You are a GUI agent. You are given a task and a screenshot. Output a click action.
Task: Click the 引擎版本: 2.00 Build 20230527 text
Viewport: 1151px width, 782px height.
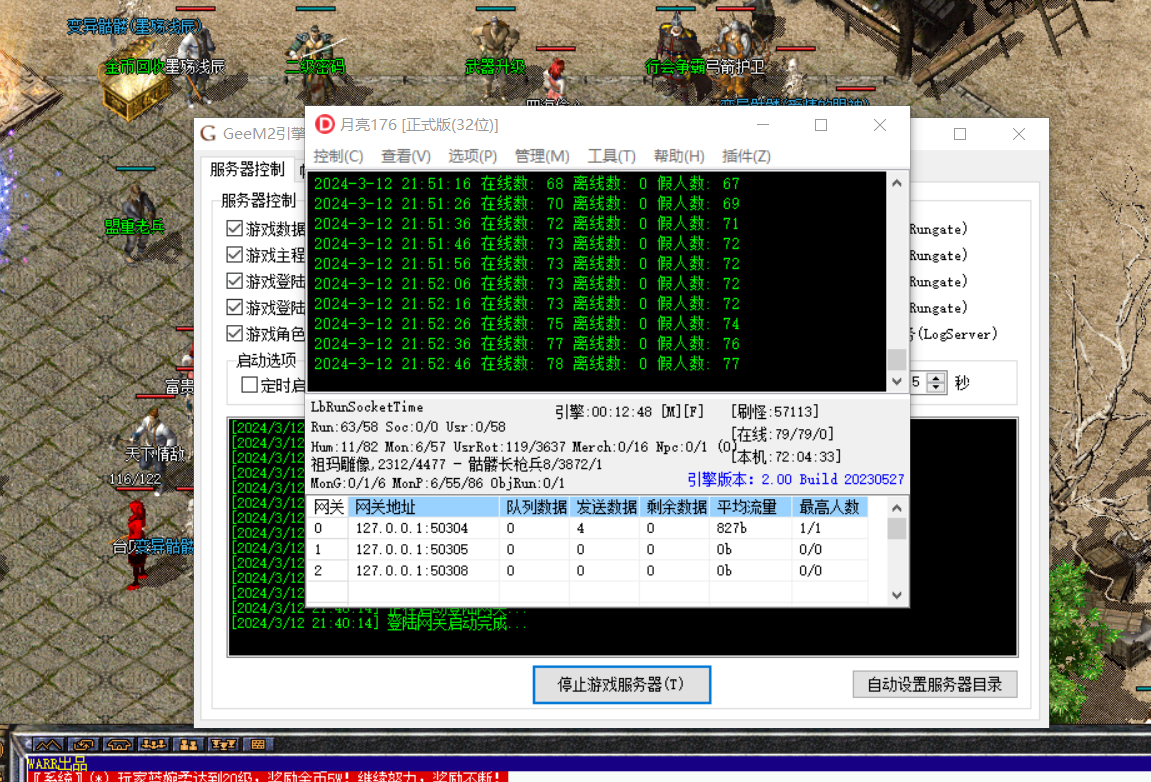point(796,479)
